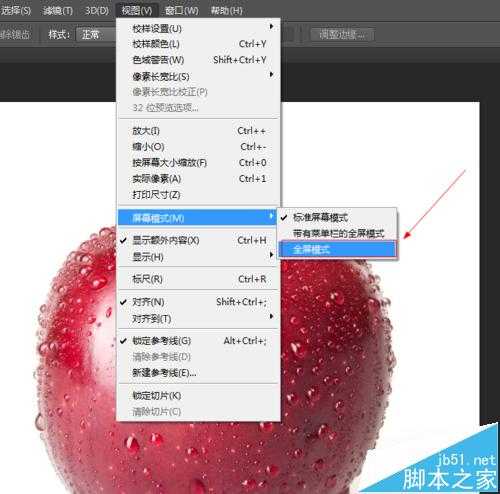Select 标准屏幕模式 option
Screen dimensions: 500x494
(x=337, y=218)
